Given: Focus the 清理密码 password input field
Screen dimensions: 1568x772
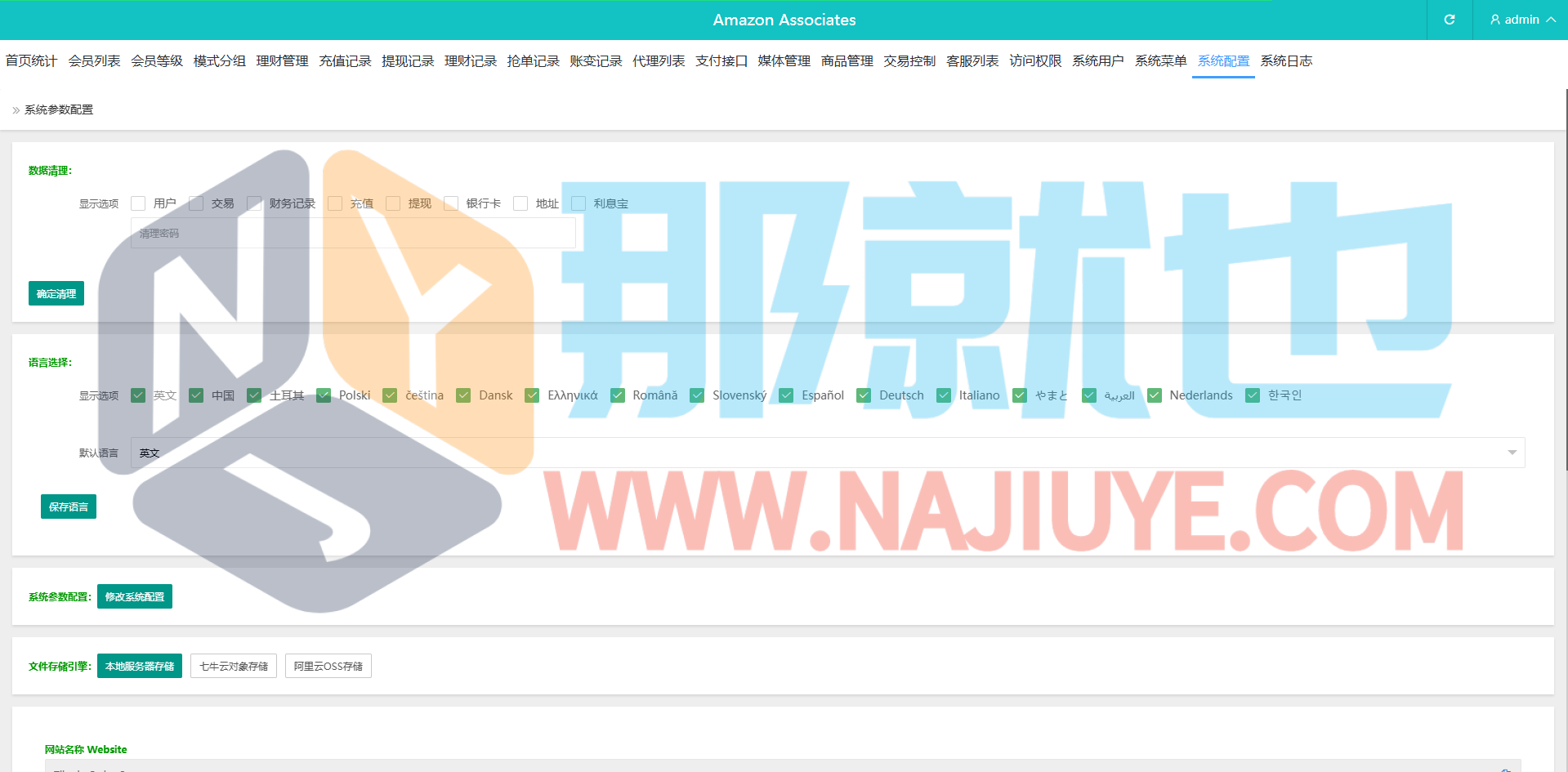Looking at the screenshot, I should [353, 234].
